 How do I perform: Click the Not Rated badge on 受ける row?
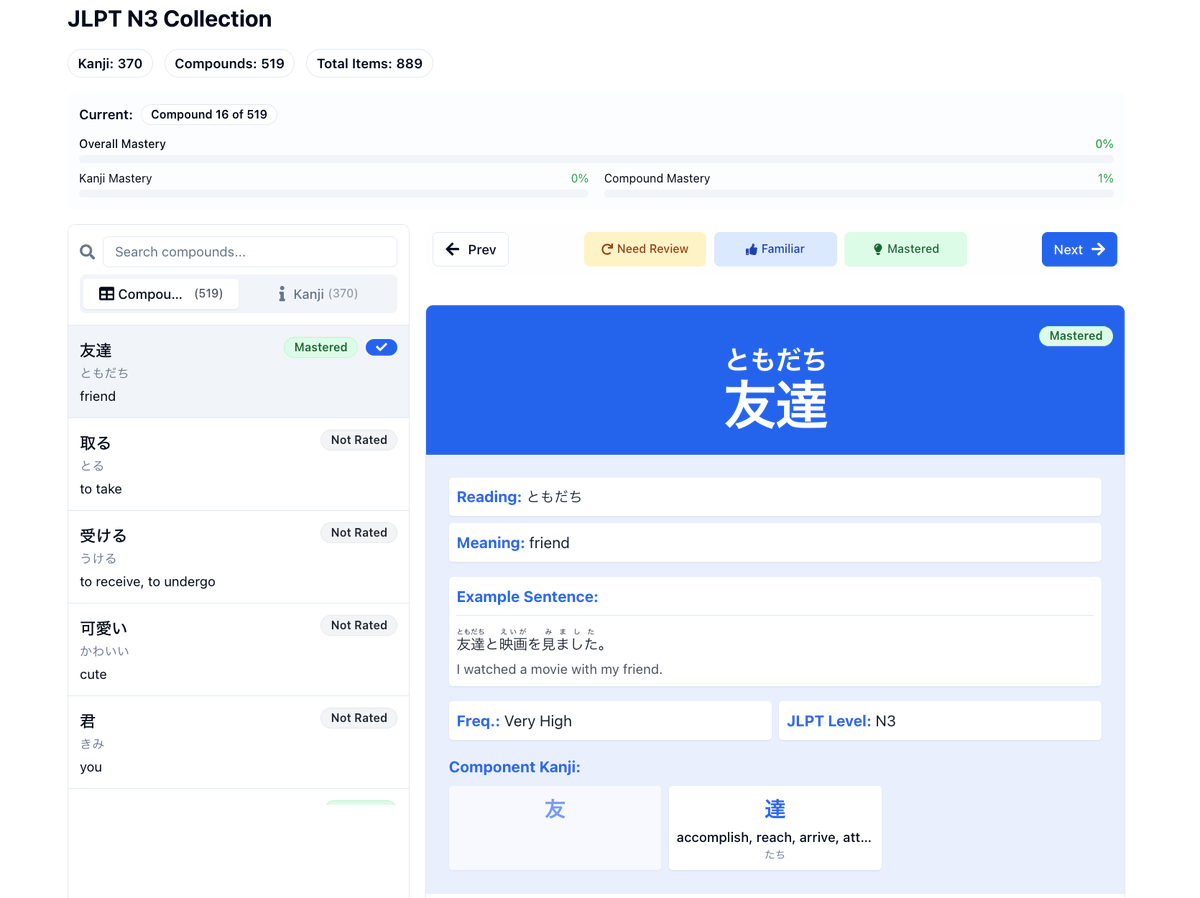coord(359,533)
